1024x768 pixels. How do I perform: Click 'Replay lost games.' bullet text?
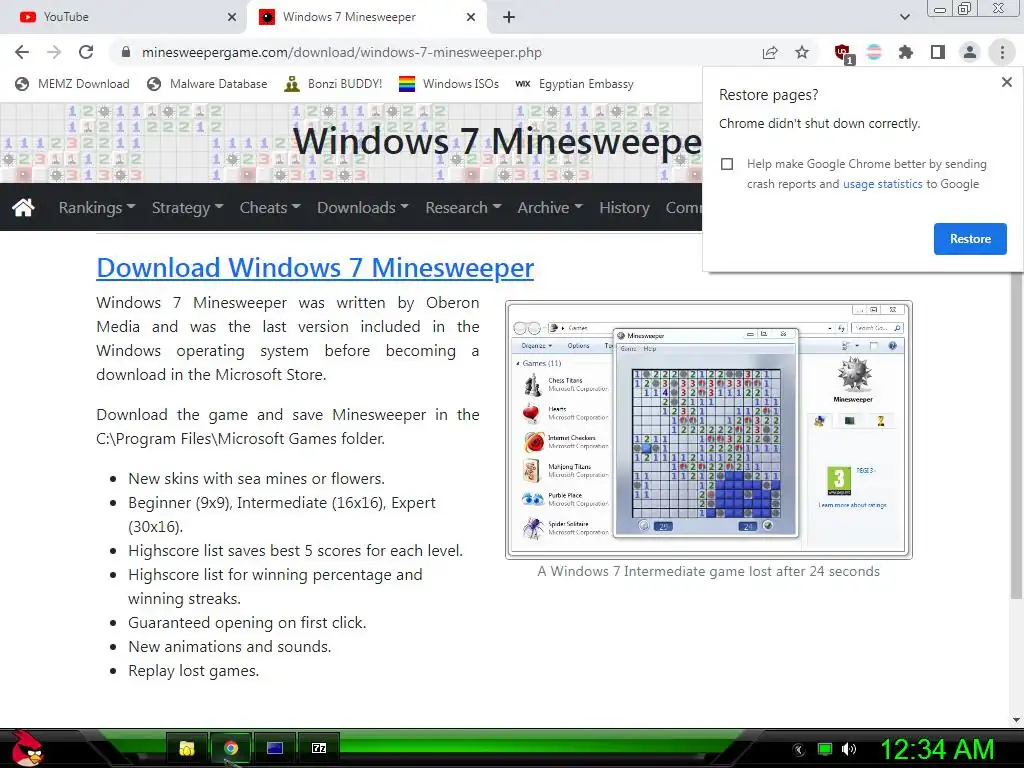pos(193,671)
